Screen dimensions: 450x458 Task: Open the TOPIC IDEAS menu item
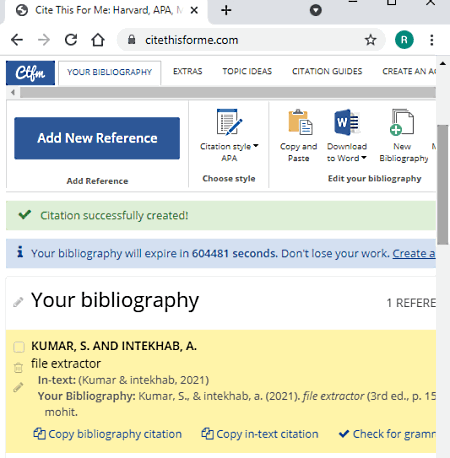click(247, 71)
